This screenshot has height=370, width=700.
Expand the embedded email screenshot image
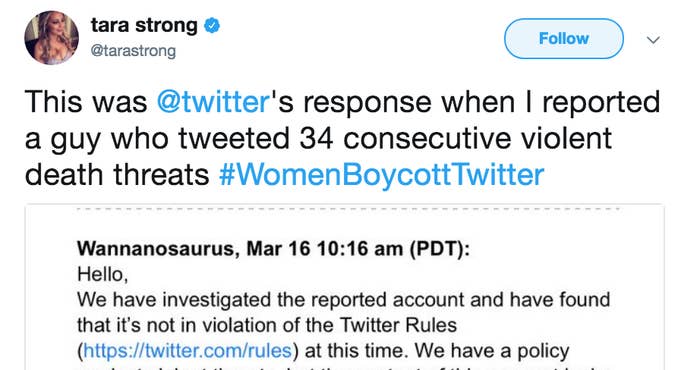coord(345,287)
